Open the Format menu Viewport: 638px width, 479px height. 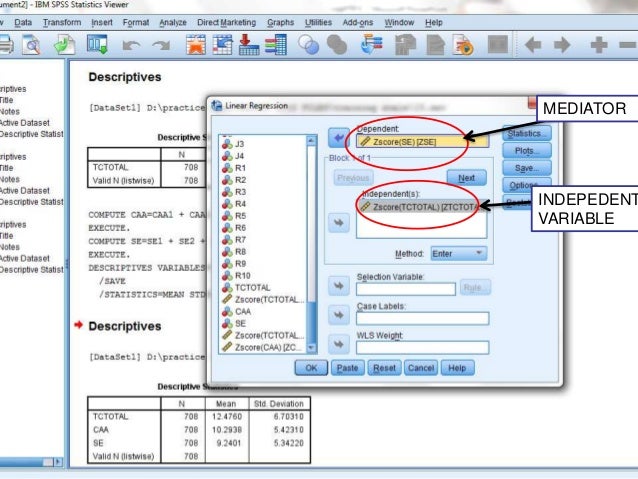(136, 22)
